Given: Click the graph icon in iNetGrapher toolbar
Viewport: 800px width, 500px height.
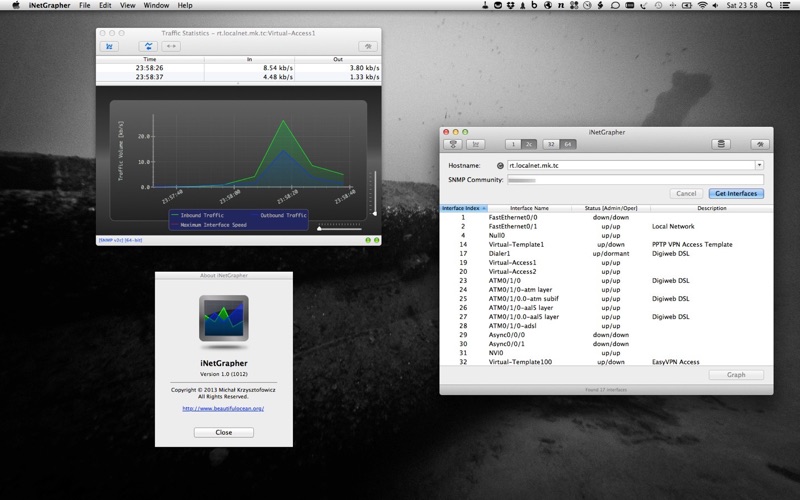Looking at the screenshot, I should point(476,144).
